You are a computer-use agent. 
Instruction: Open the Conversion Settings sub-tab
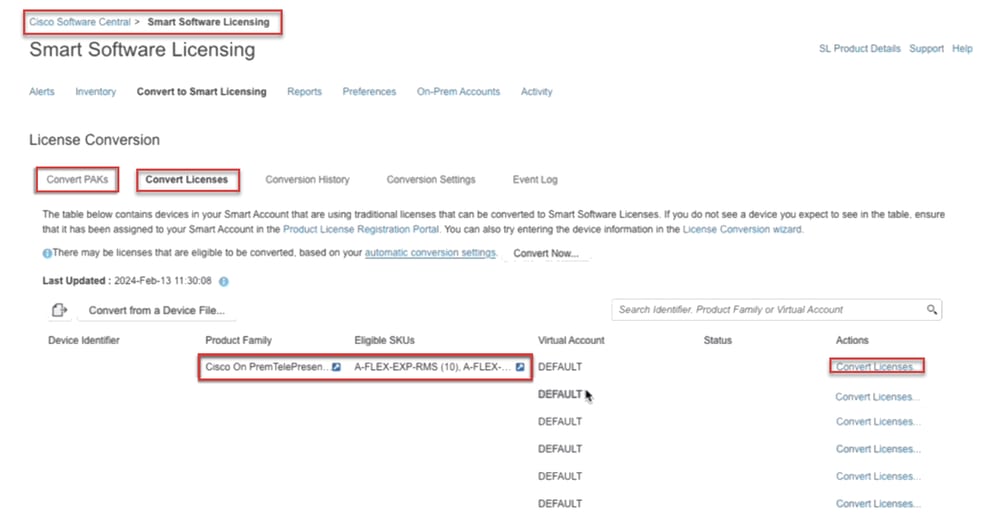(x=431, y=180)
